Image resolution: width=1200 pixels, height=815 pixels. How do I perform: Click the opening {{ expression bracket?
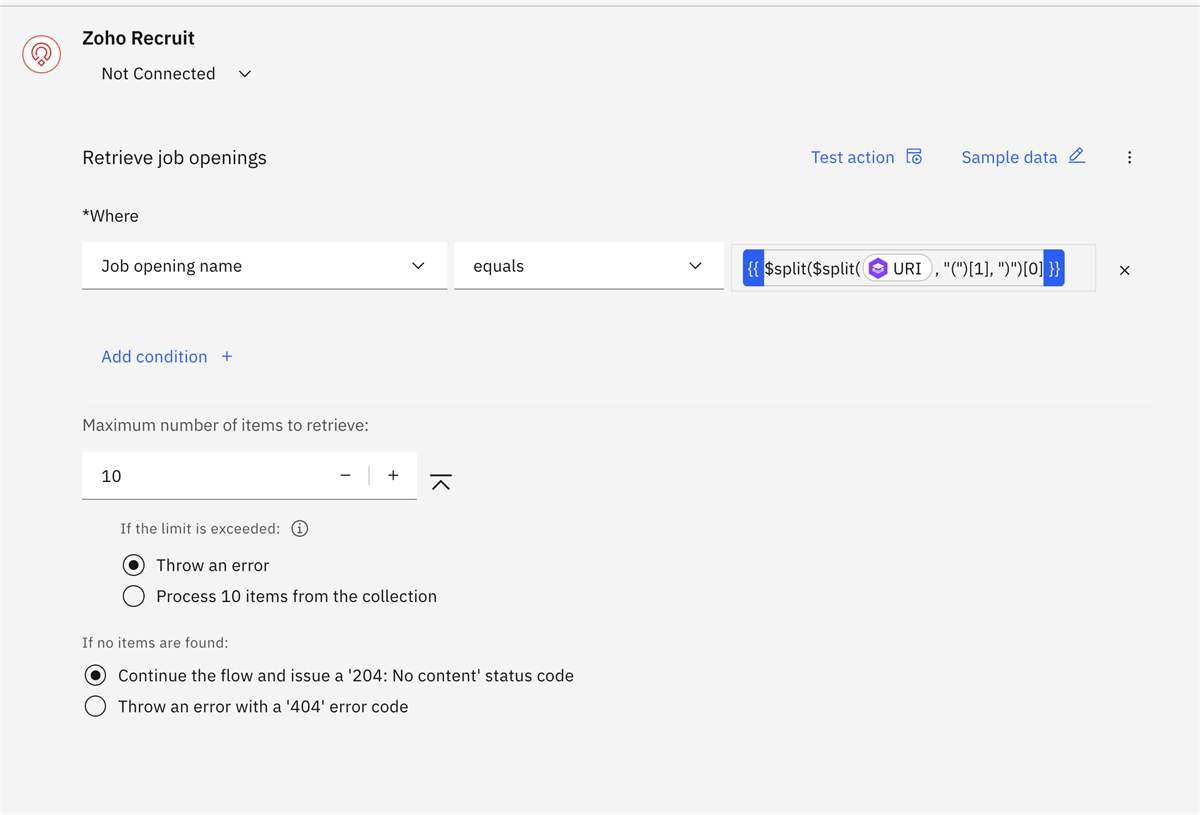pos(754,268)
